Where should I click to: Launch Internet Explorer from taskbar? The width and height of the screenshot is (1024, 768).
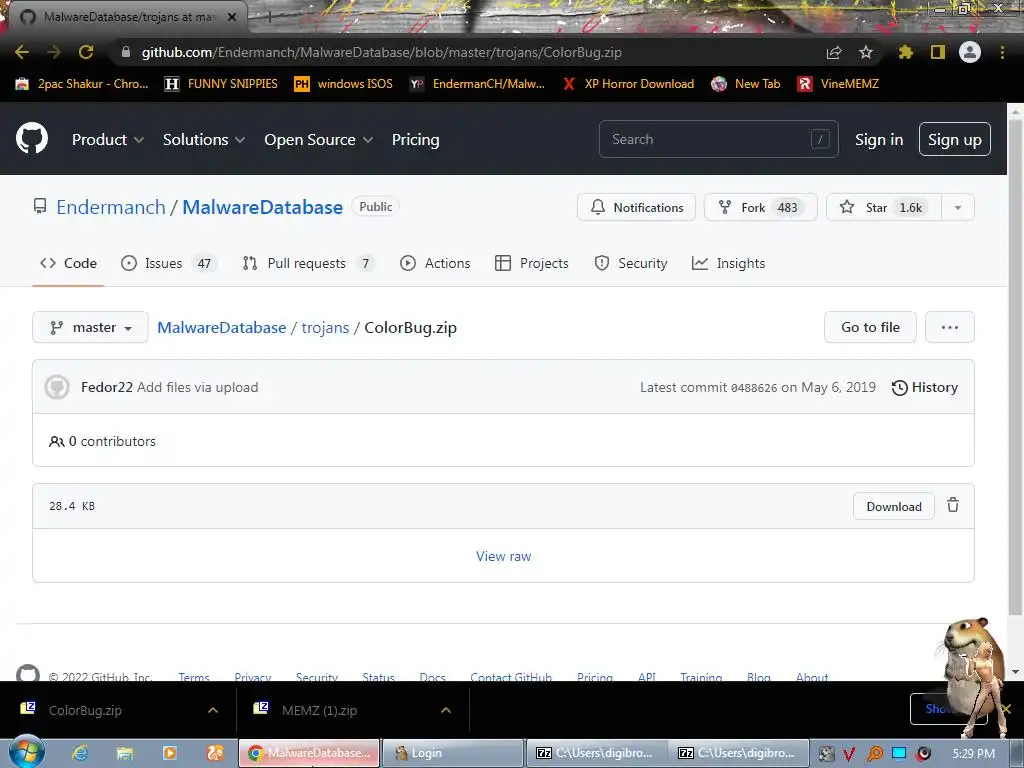point(80,753)
